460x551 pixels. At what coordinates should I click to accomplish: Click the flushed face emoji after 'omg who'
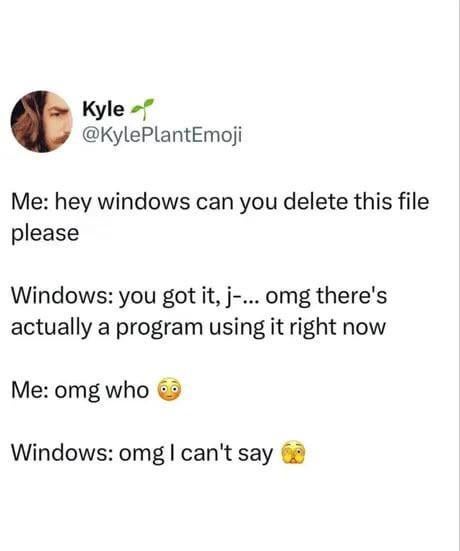tap(170, 390)
